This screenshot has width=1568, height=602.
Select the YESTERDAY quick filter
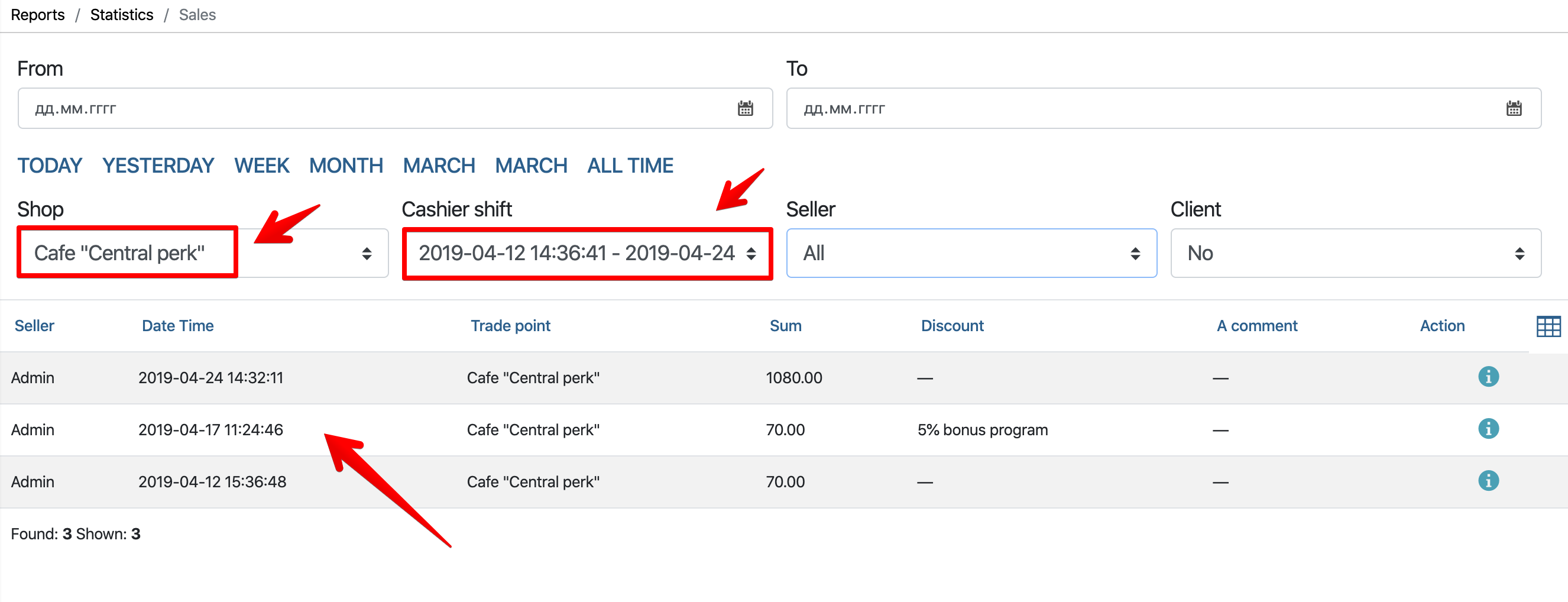[158, 166]
